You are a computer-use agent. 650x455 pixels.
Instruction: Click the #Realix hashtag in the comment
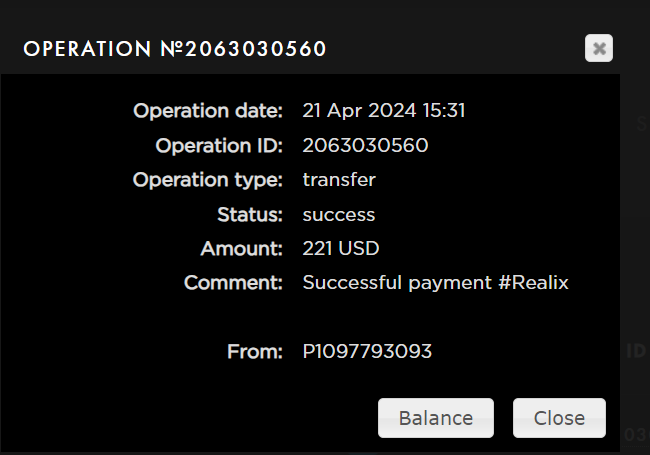click(x=533, y=283)
